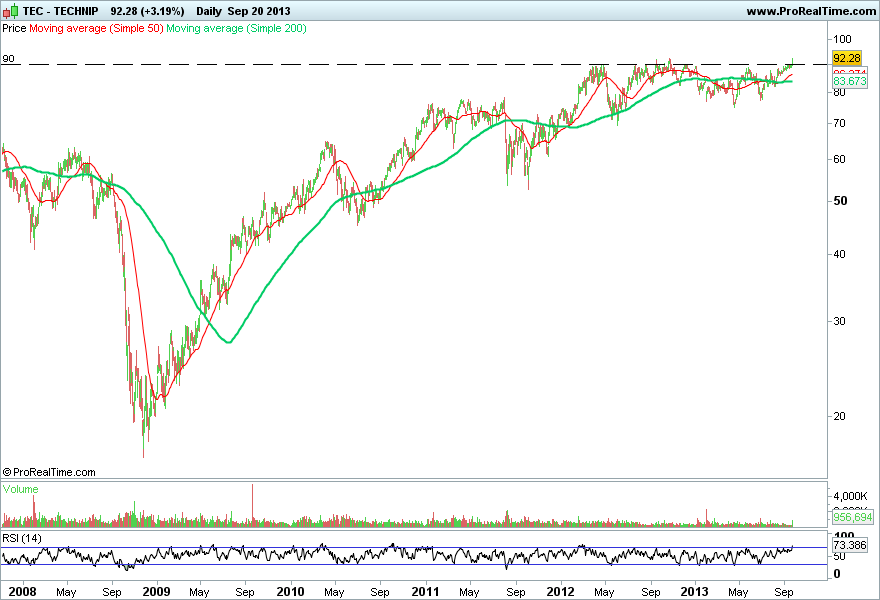This screenshot has height=600, width=880.
Task: Click the Price legend label
Action: point(14,28)
